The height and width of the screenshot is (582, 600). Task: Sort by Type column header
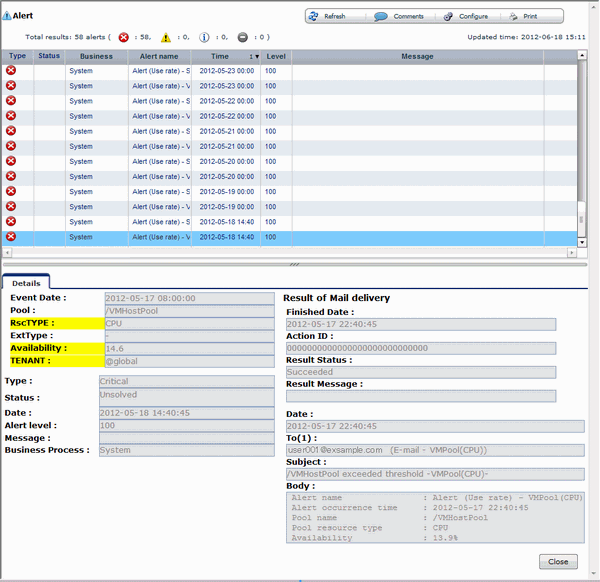[x=18, y=56]
